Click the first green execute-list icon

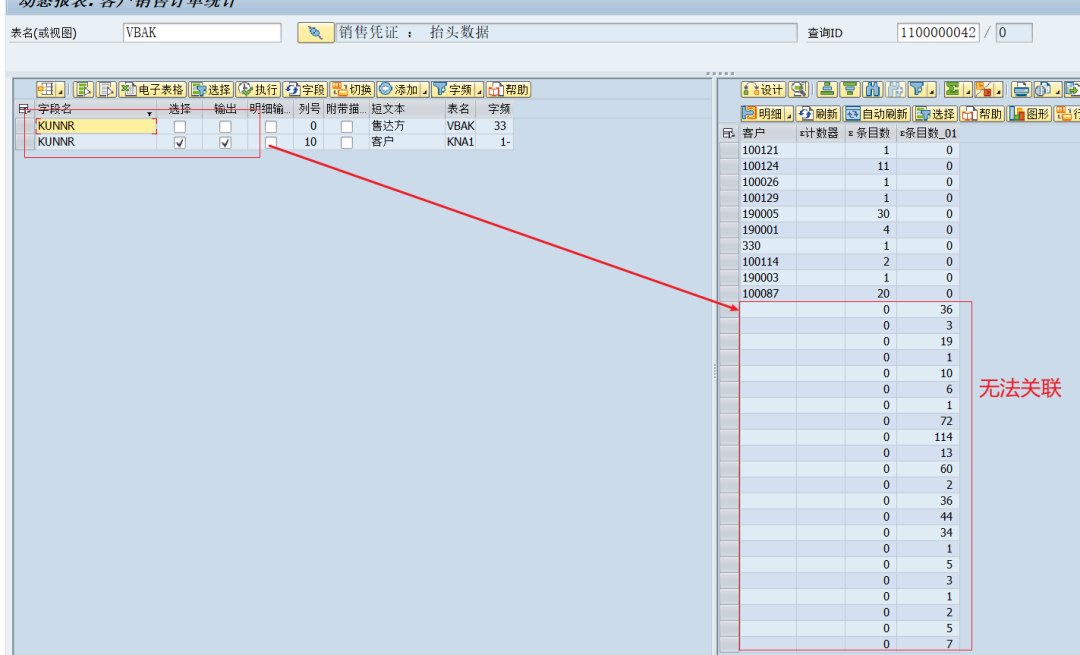click(x=83, y=90)
